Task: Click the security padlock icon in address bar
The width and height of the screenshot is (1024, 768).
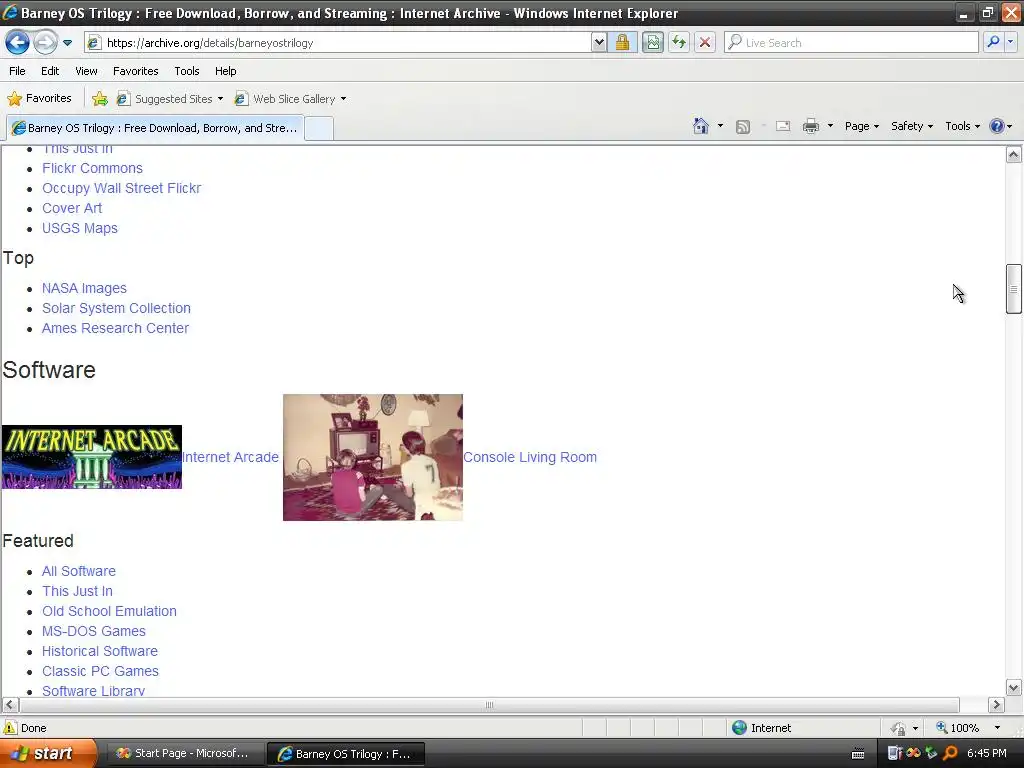Action: (x=622, y=42)
